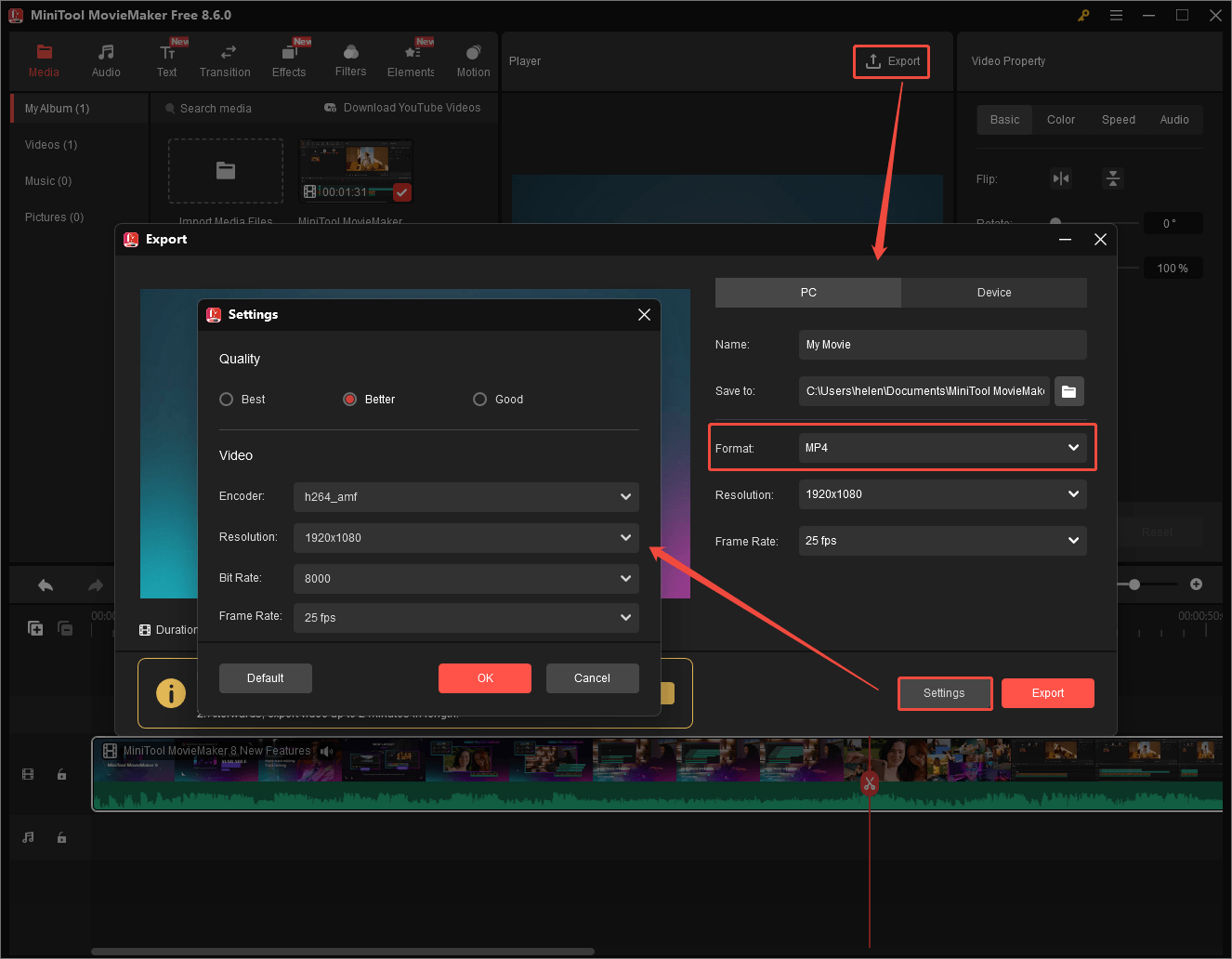
Task: Open the Transition panel icon
Action: [x=228, y=52]
